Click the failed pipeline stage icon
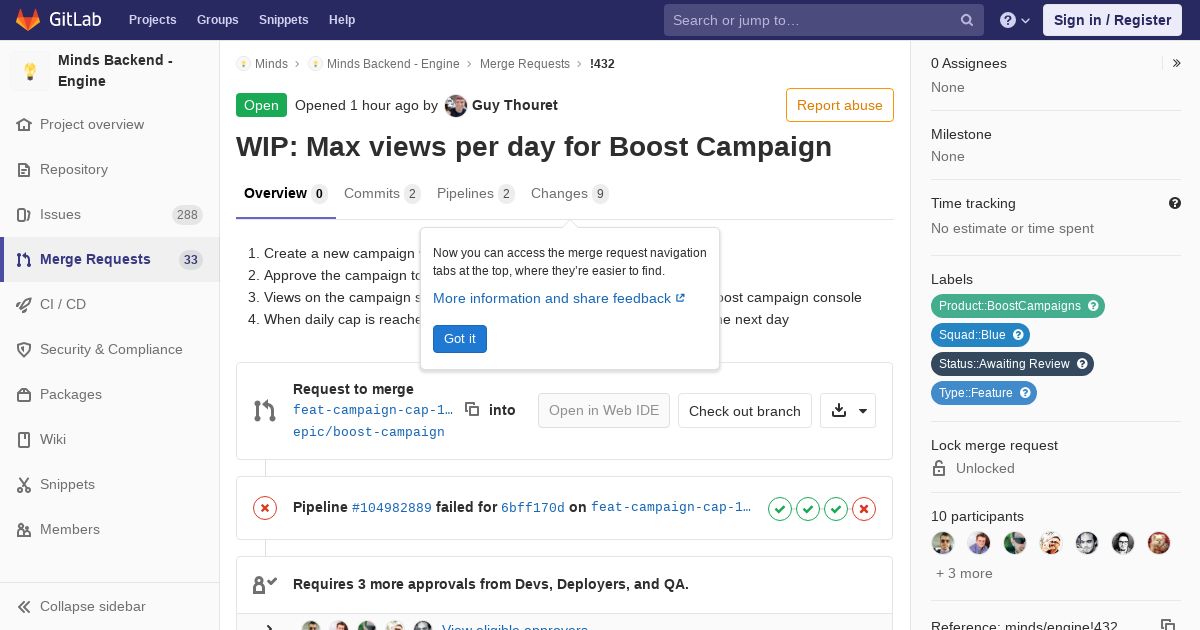This screenshot has height=630, width=1200. [864, 509]
